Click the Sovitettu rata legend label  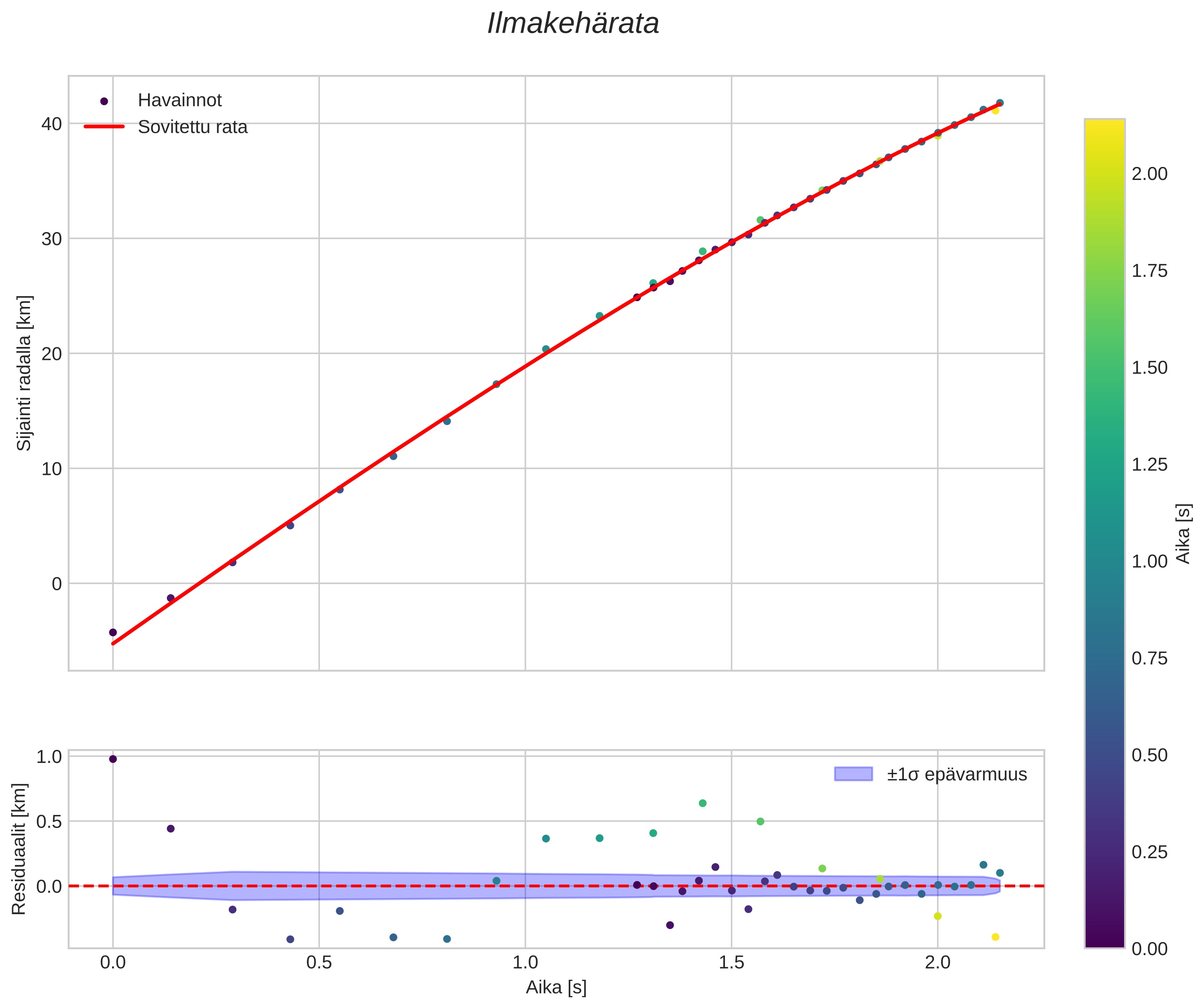click(192, 127)
